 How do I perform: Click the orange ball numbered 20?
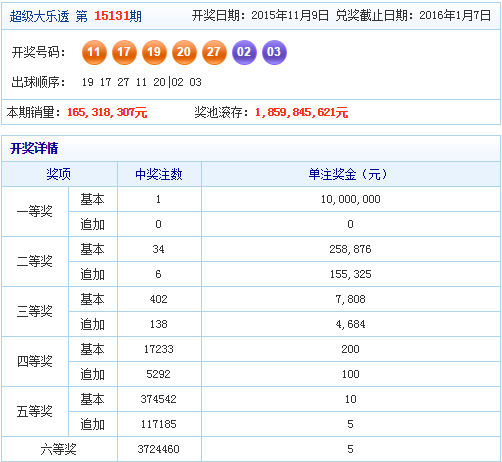pos(184,52)
